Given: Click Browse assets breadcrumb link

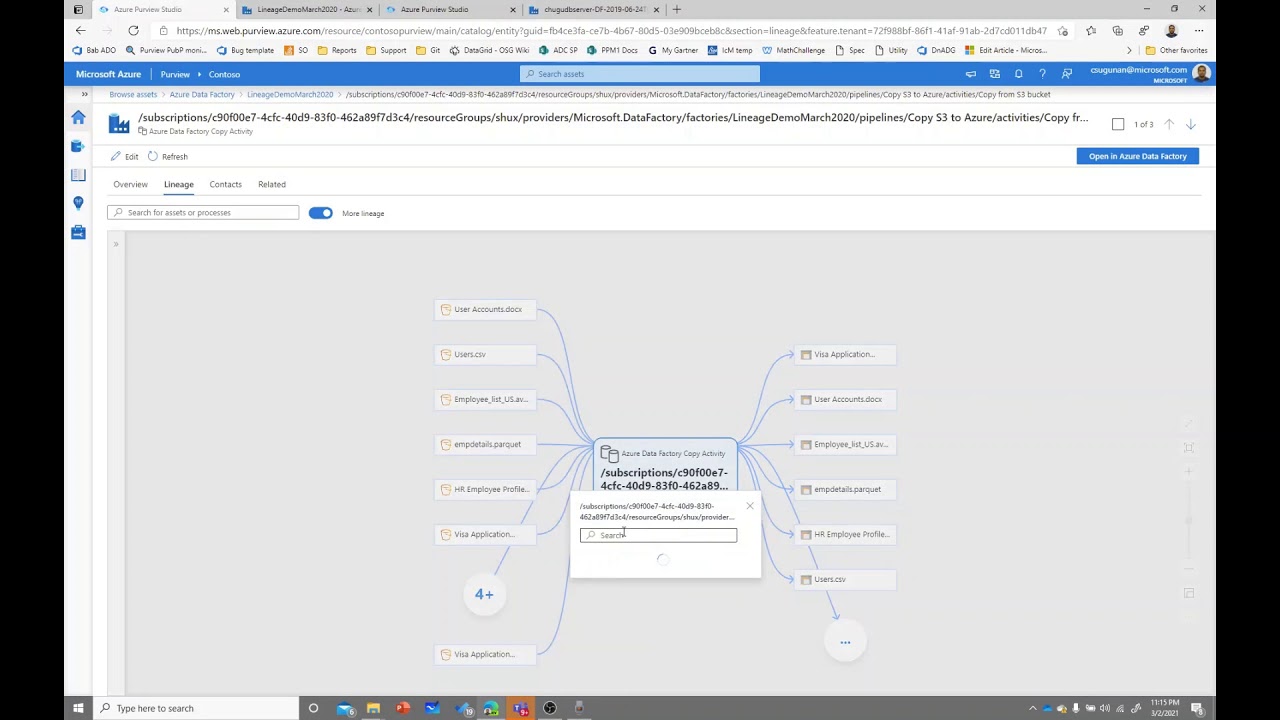Looking at the screenshot, I should (x=133, y=94).
